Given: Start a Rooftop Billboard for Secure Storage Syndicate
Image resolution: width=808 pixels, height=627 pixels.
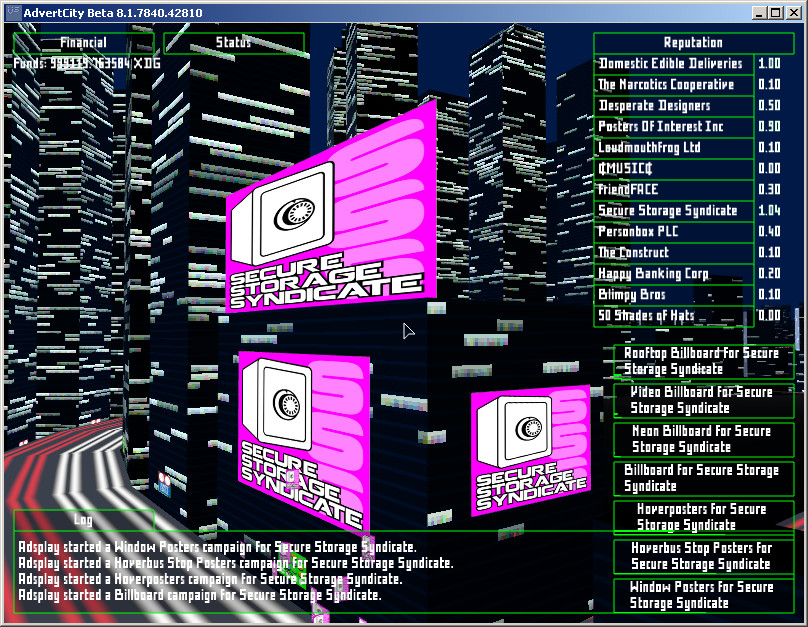Looking at the screenshot, I should click(x=703, y=360).
